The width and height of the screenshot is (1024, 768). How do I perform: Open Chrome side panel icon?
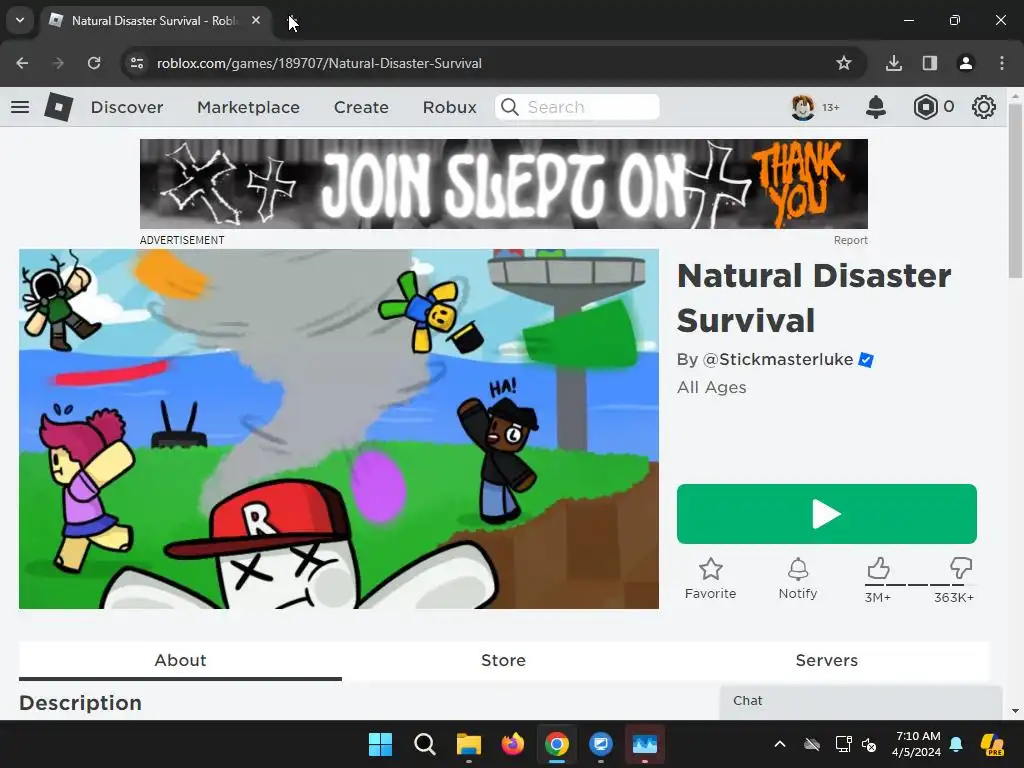(x=929, y=63)
